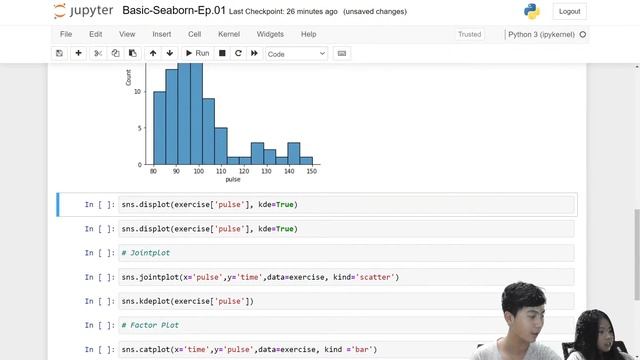Viewport: 640px width, 360px height.
Task: Run the selected cell
Action: 198,53
